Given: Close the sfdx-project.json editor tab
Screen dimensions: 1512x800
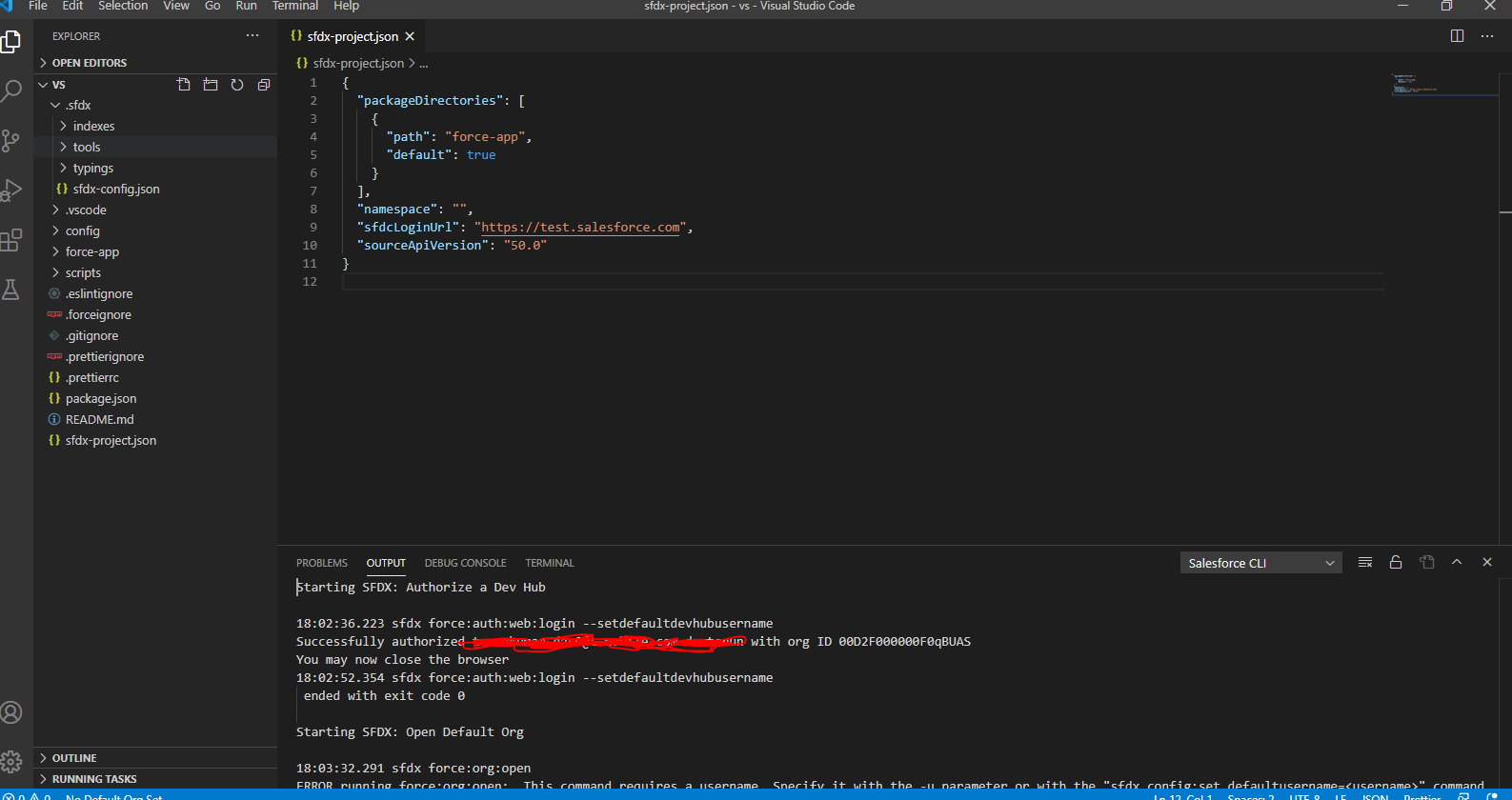Looking at the screenshot, I should pyautogui.click(x=410, y=36).
